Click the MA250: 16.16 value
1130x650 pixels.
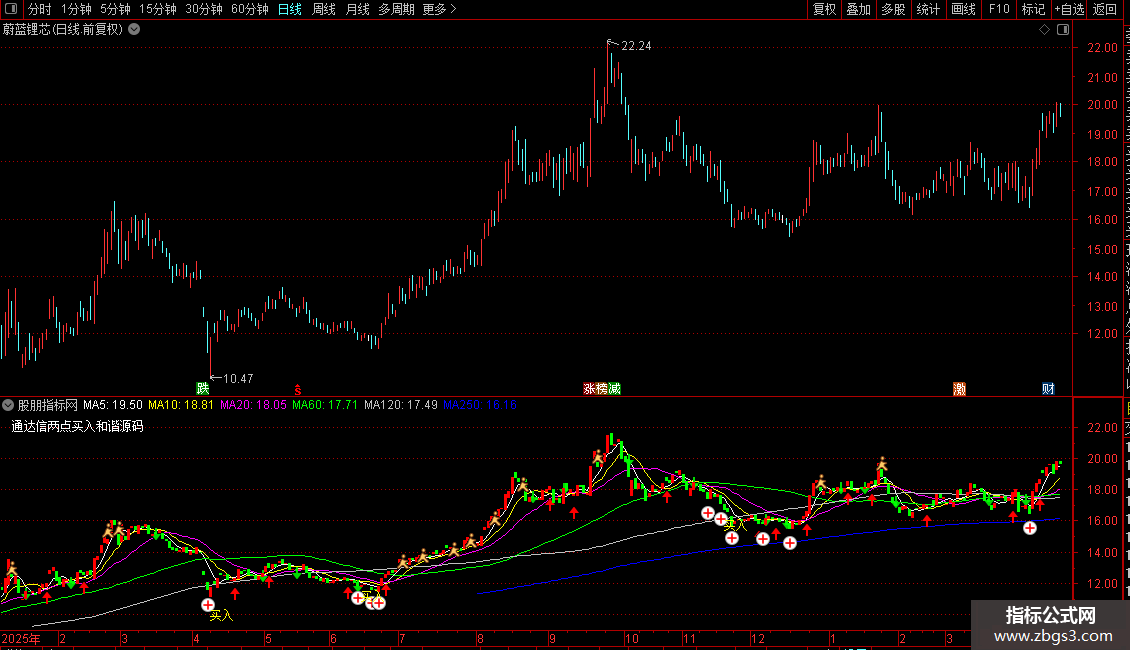[x=479, y=405]
